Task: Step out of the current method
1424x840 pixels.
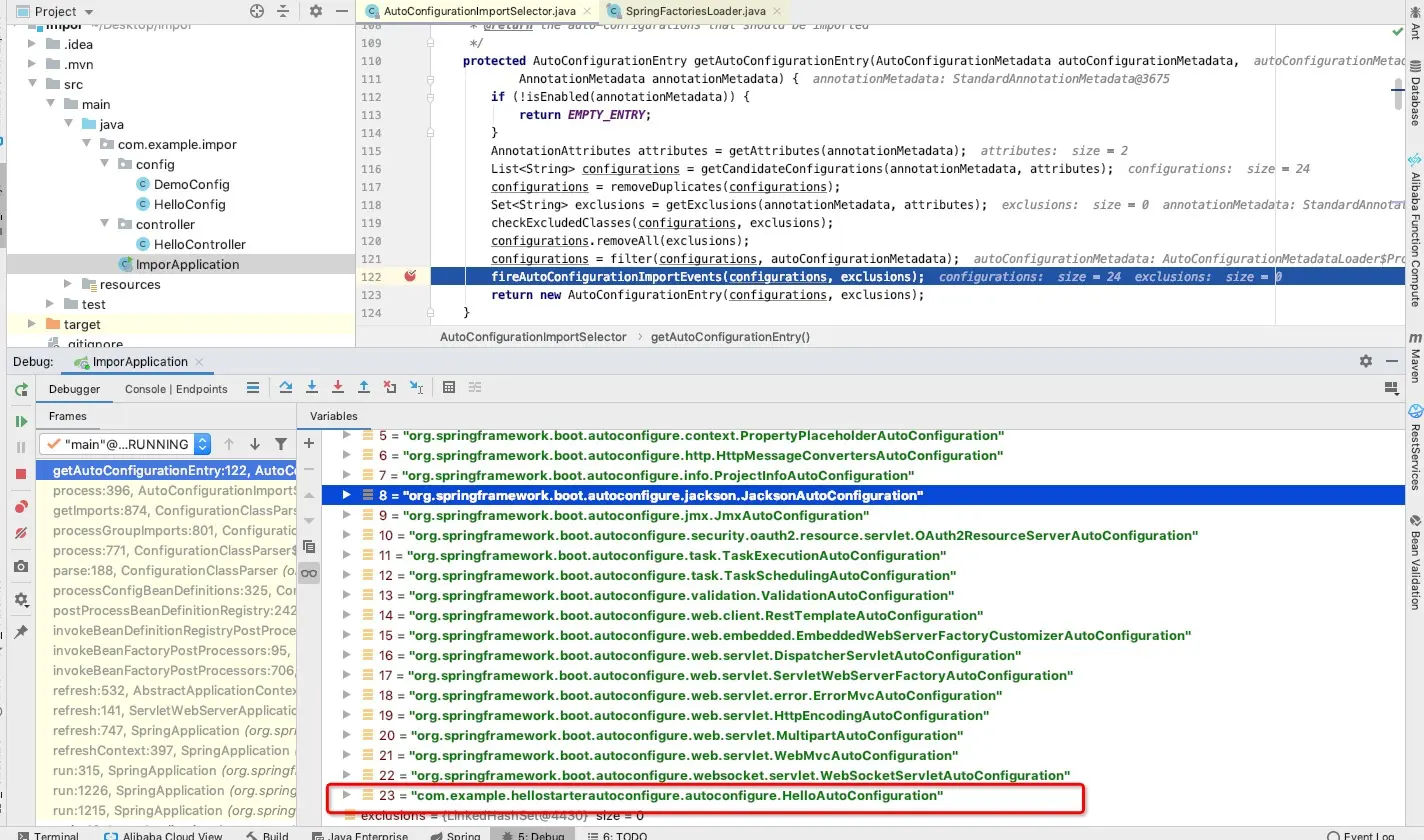Action: pos(364,388)
